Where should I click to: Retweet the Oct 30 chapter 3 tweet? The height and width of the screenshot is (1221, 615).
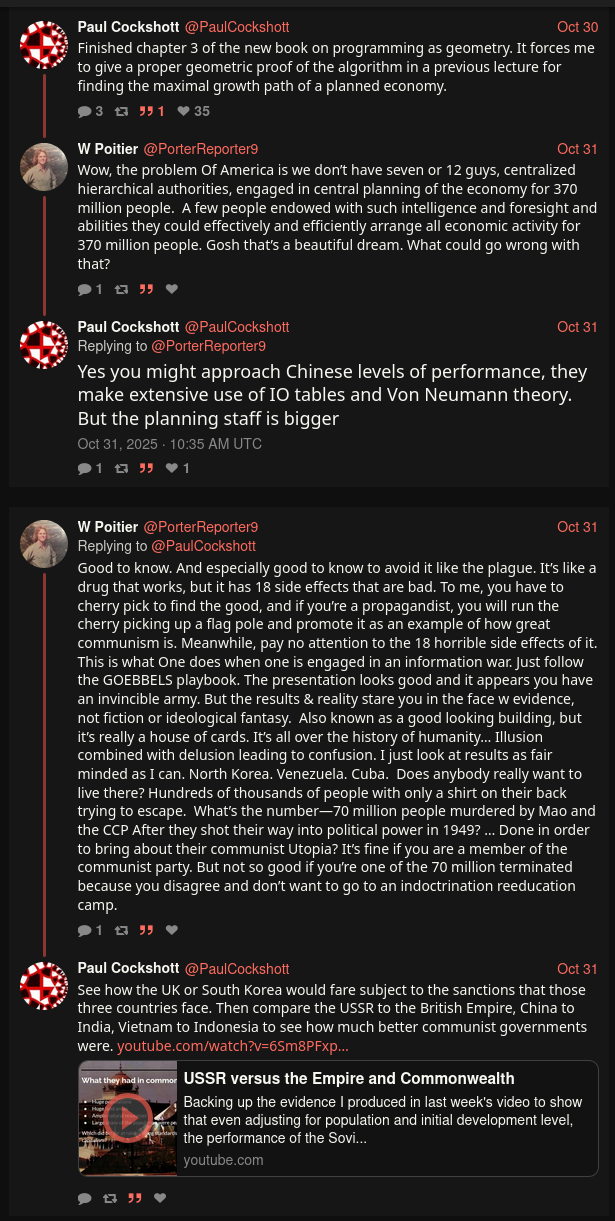pyautogui.click(x=122, y=112)
